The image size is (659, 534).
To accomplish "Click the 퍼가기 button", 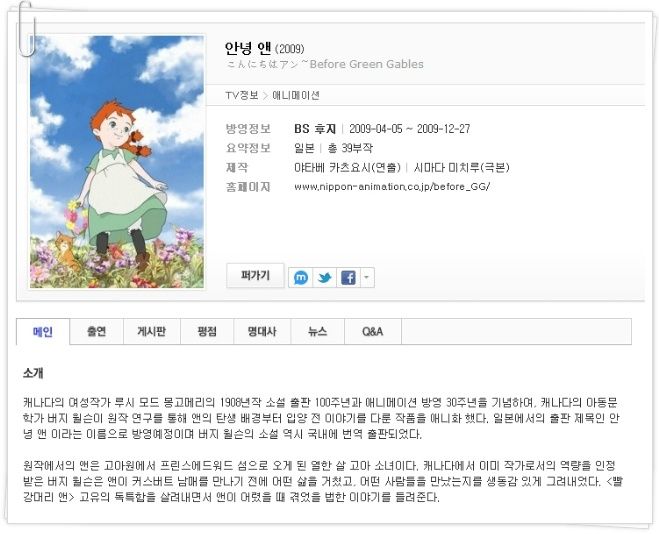I will coord(255,276).
